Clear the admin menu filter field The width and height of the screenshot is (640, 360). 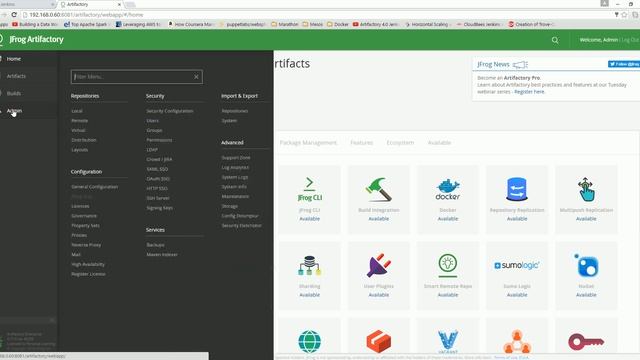[x=196, y=77]
